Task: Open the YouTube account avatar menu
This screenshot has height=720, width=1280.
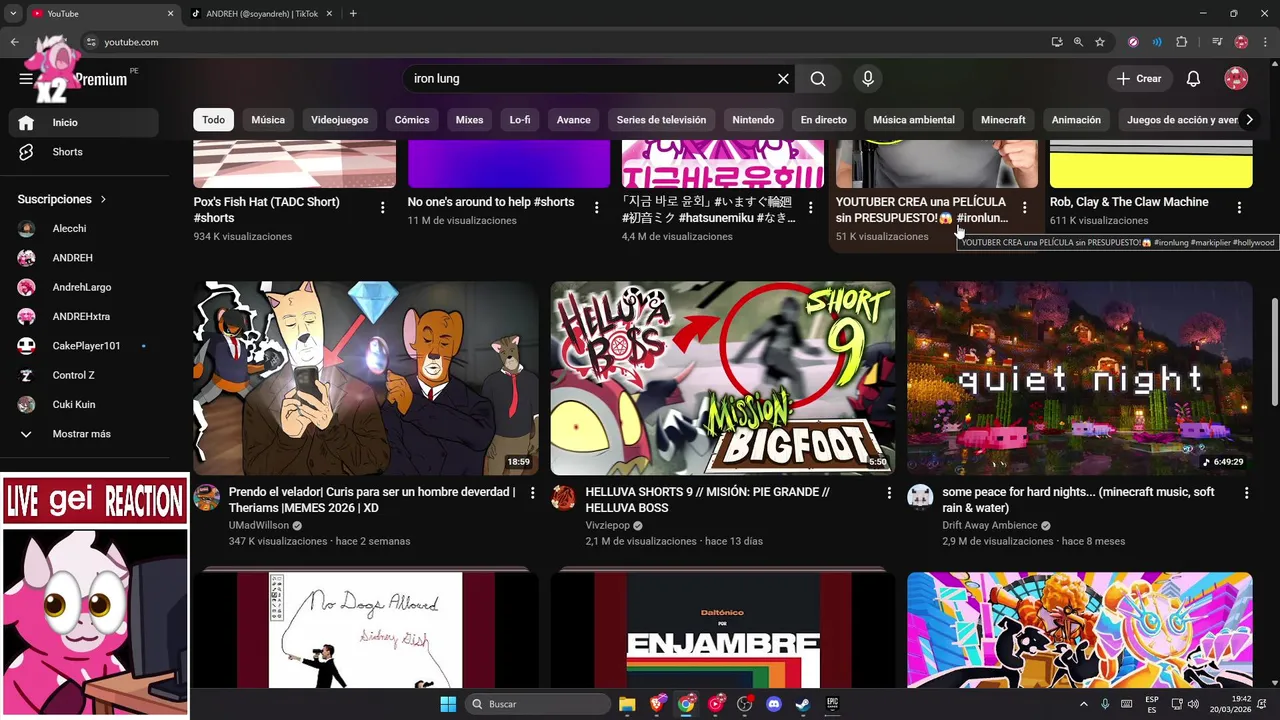Action: [x=1236, y=79]
